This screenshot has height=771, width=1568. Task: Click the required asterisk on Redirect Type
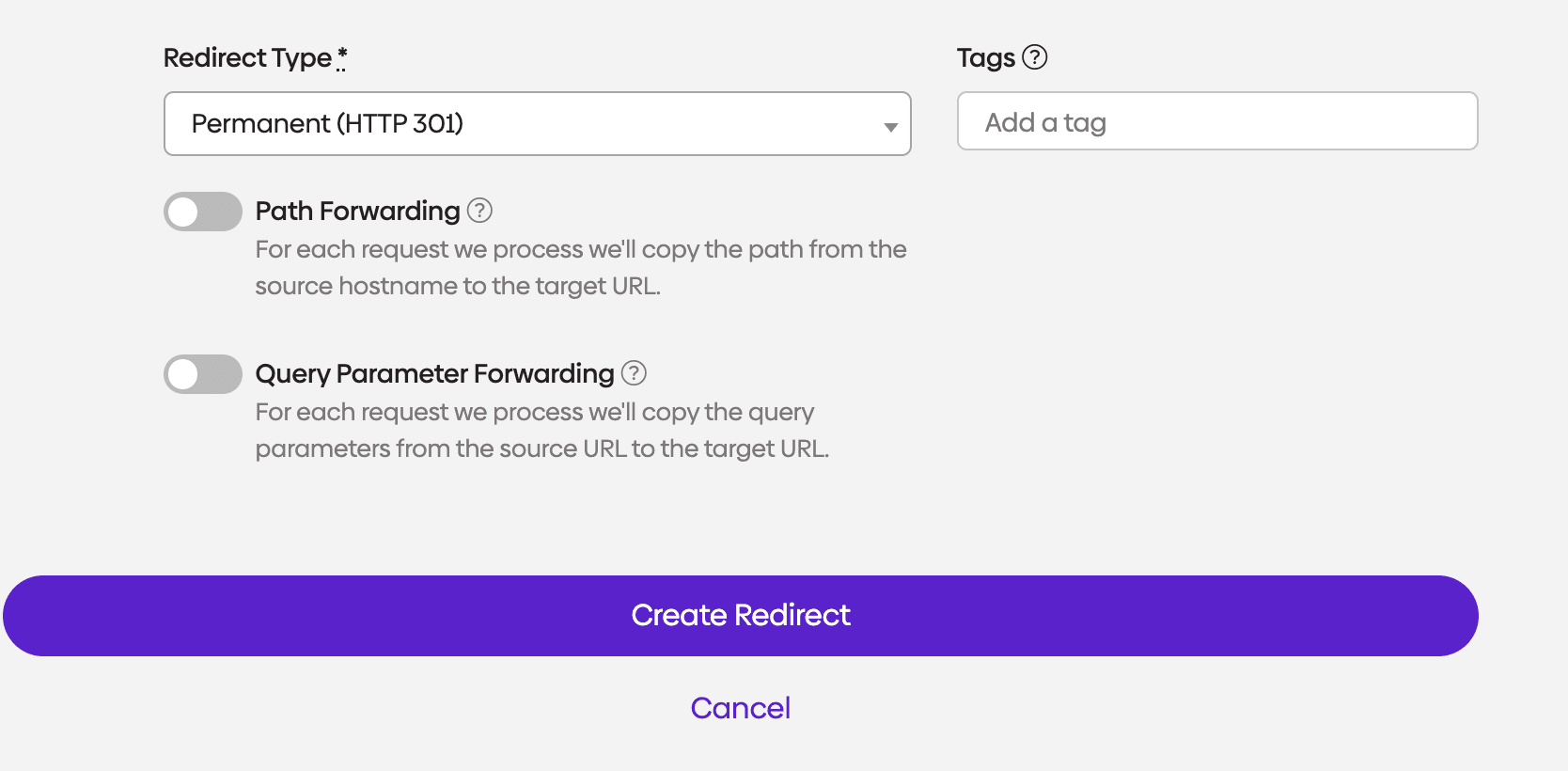click(341, 55)
